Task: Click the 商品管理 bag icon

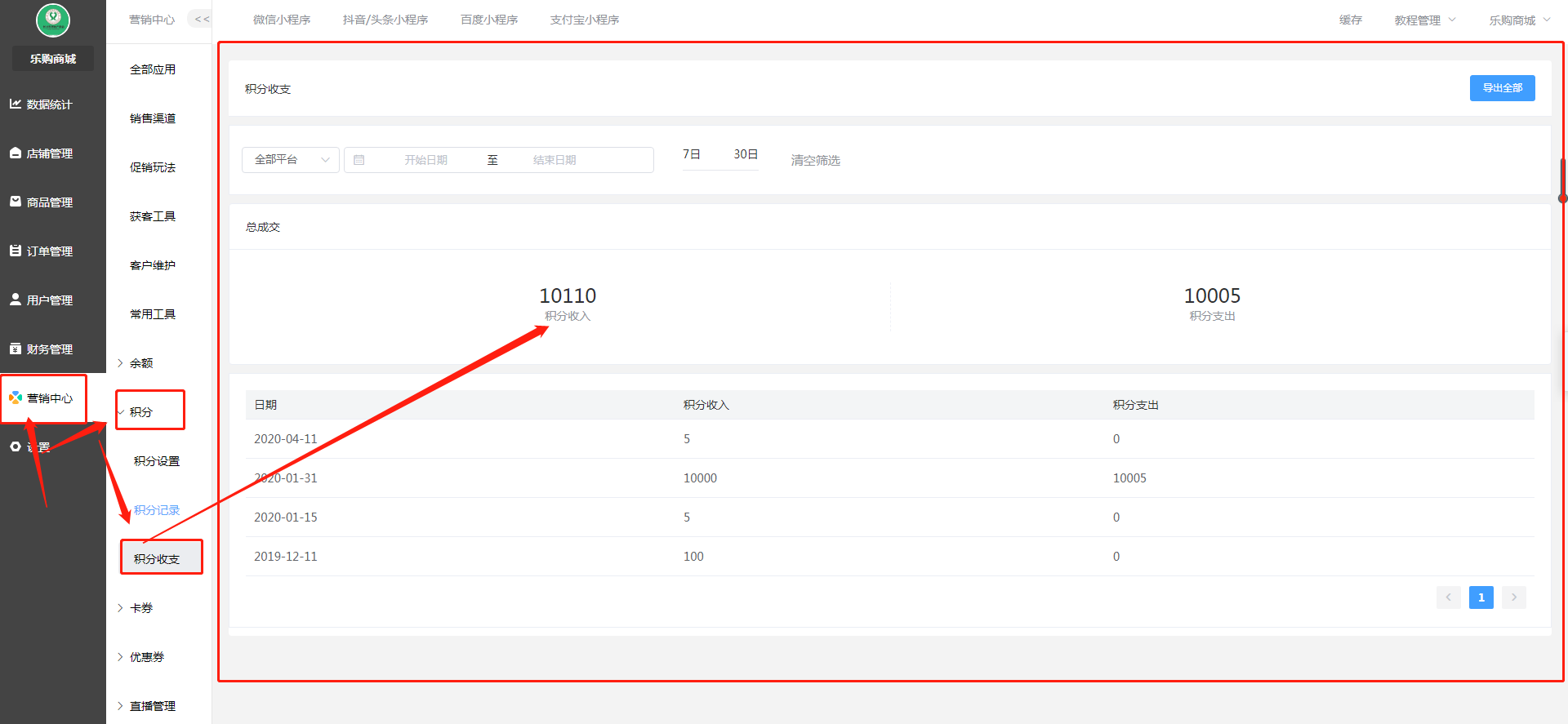Action: [16, 202]
